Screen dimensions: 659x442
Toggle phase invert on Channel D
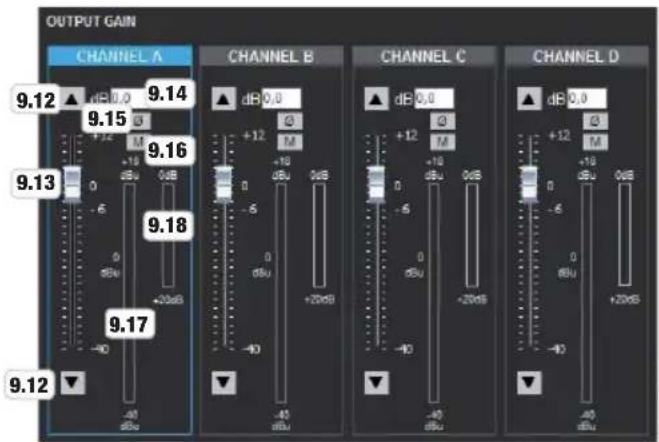(x=595, y=121)
